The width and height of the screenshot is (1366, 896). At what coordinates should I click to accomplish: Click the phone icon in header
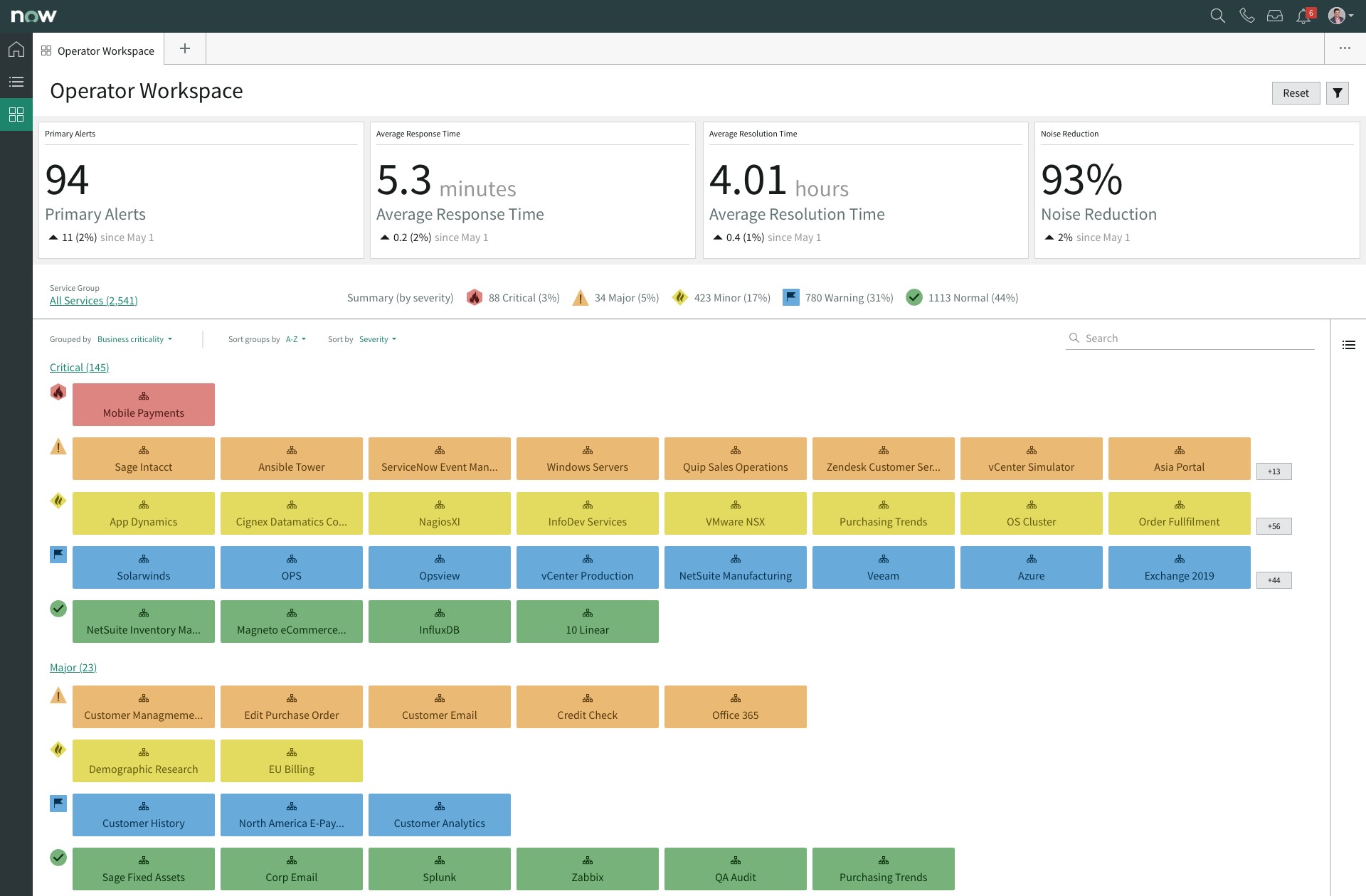tap(1246, 16)
